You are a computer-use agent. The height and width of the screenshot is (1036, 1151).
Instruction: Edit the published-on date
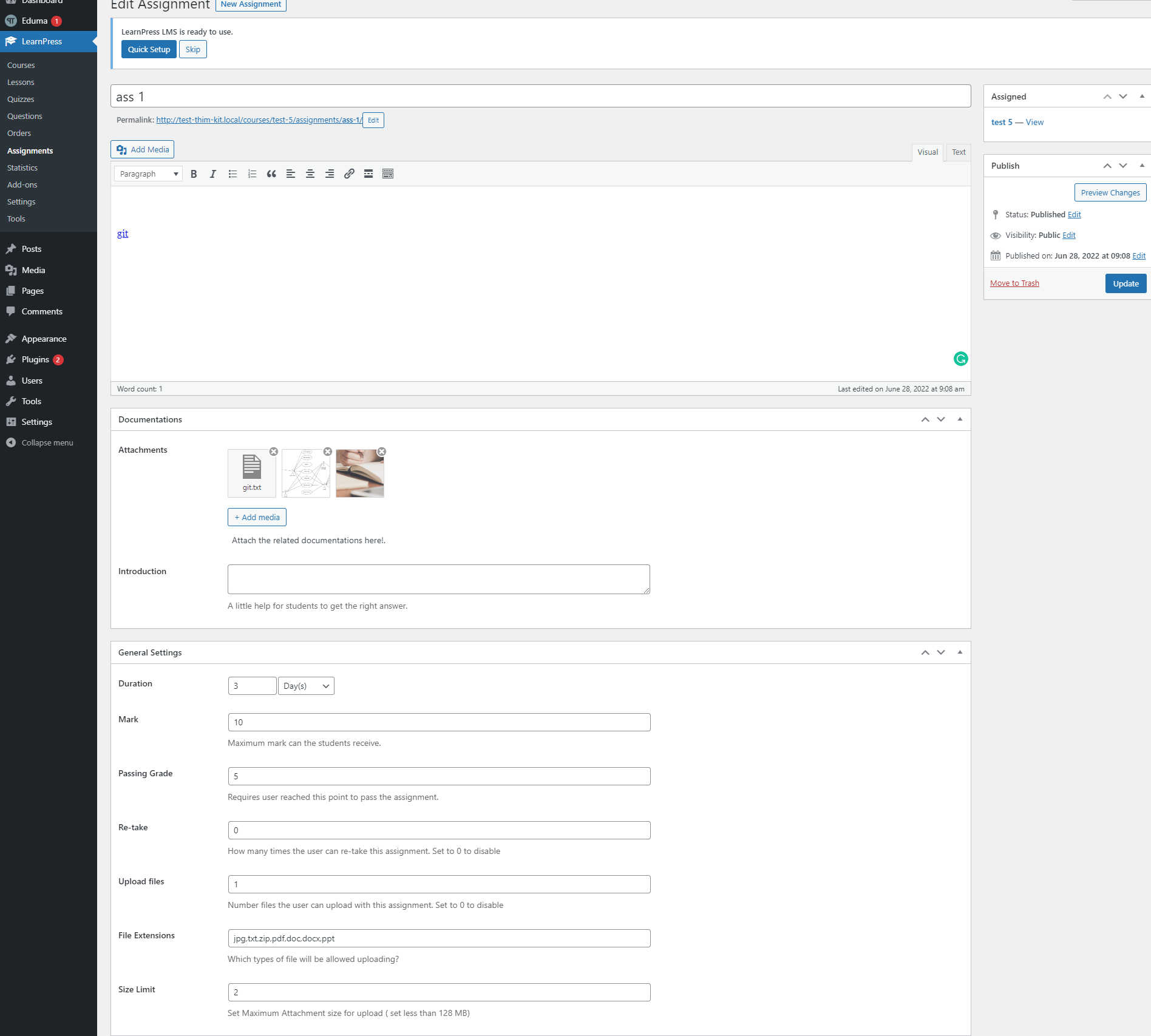point(1139,256)
